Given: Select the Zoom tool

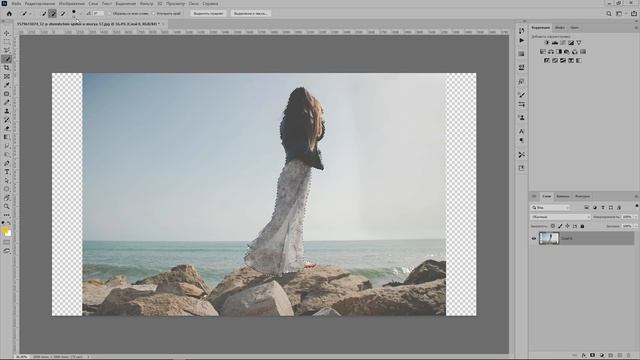Looking at the screenshot, I should click(7, 207).
